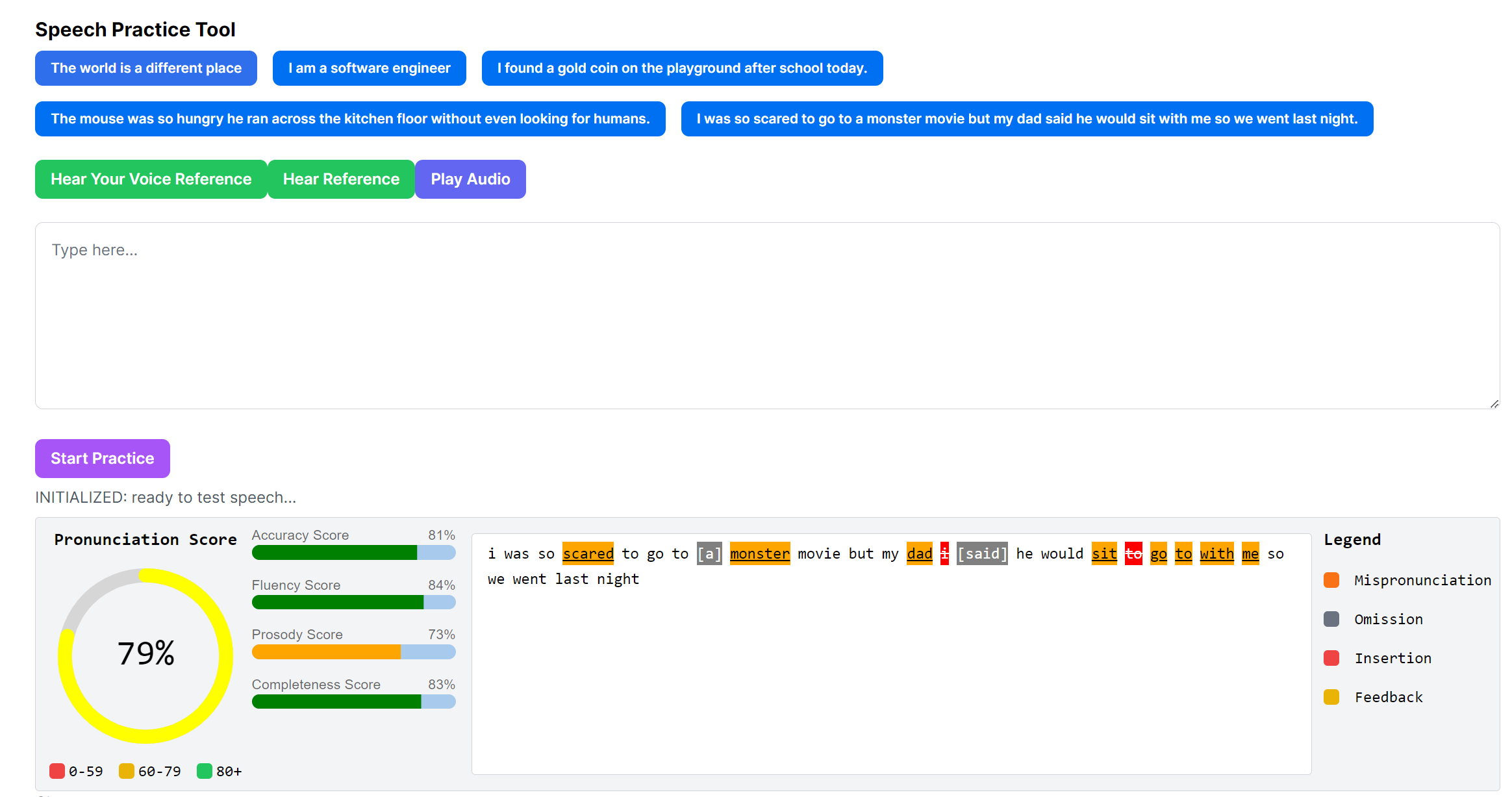
Task: Click the orange Prosody Score bar
Action: tap(327, 652)
